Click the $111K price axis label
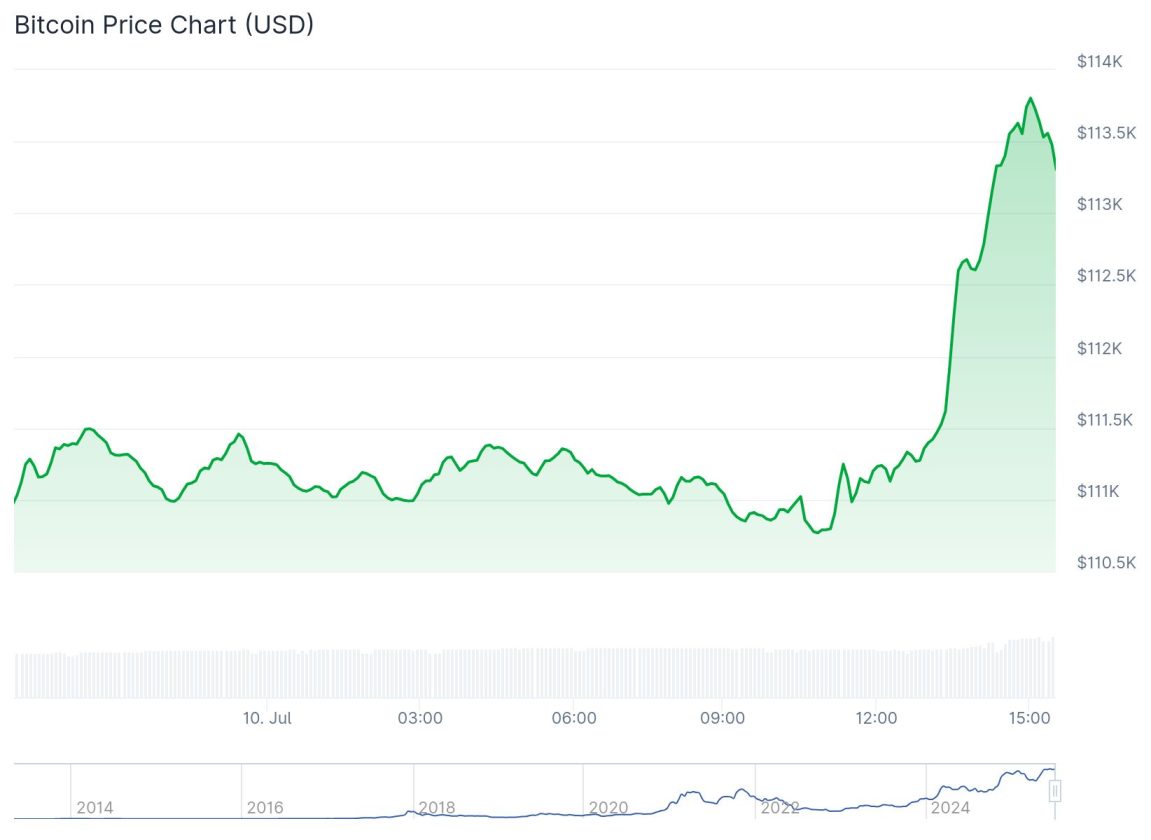This screenshot has width=1151, height=840. (x=1097, y=490)
